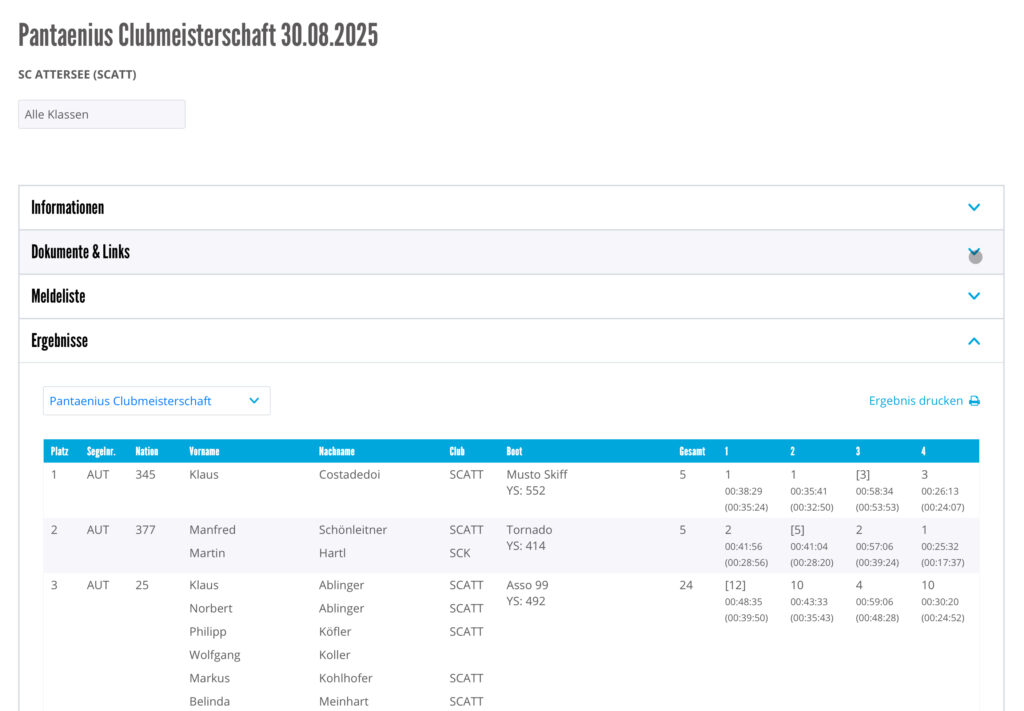Open the Pantaenius Clubmeisterschaft results dropdown
This screenshot has width=1024, height=711.
click(x=157, y=401)
